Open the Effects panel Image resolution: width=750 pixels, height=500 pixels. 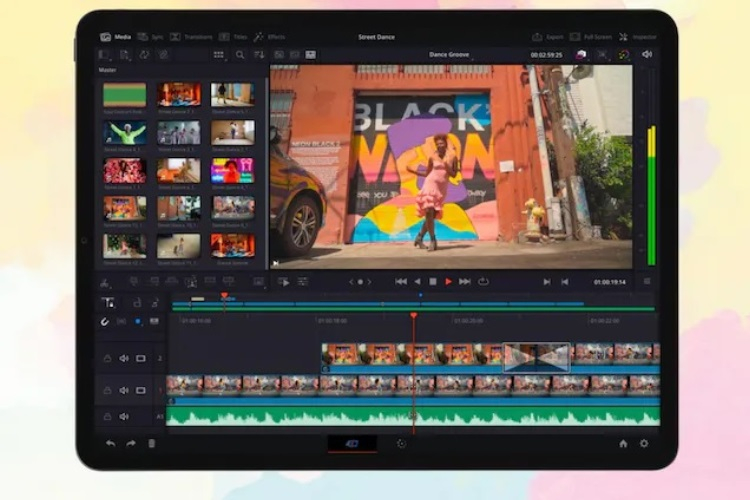point(270,37)
